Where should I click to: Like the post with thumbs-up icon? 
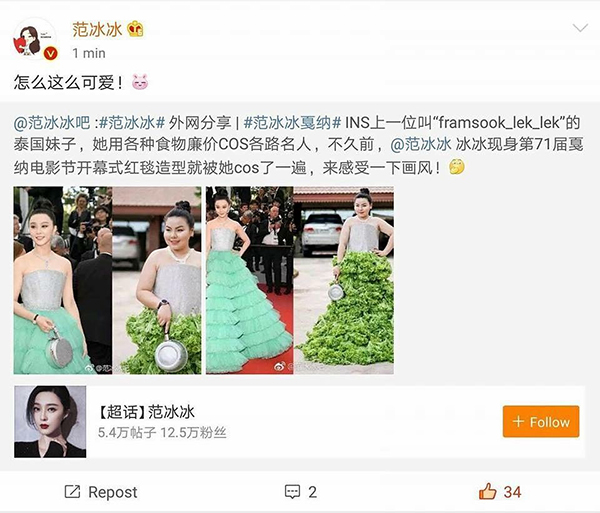click(487, 491)
